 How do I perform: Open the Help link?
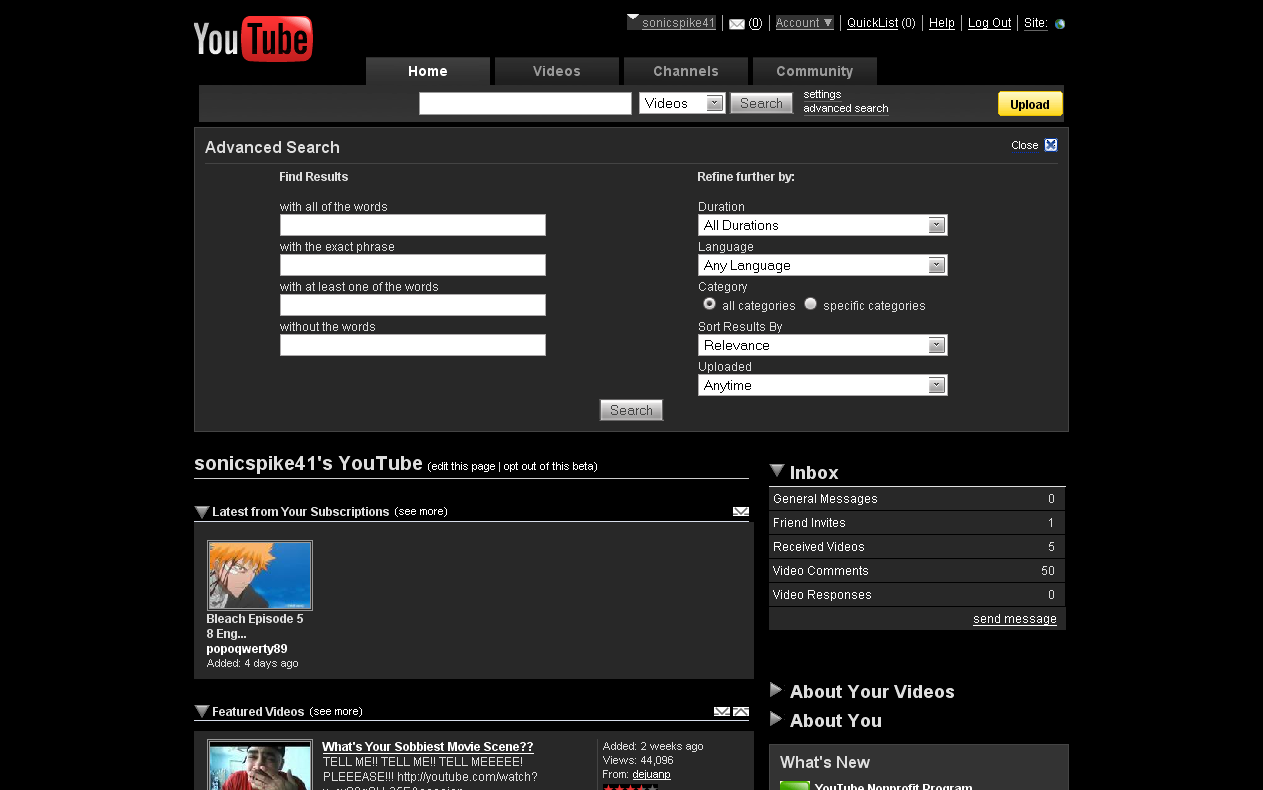point(942,23)
